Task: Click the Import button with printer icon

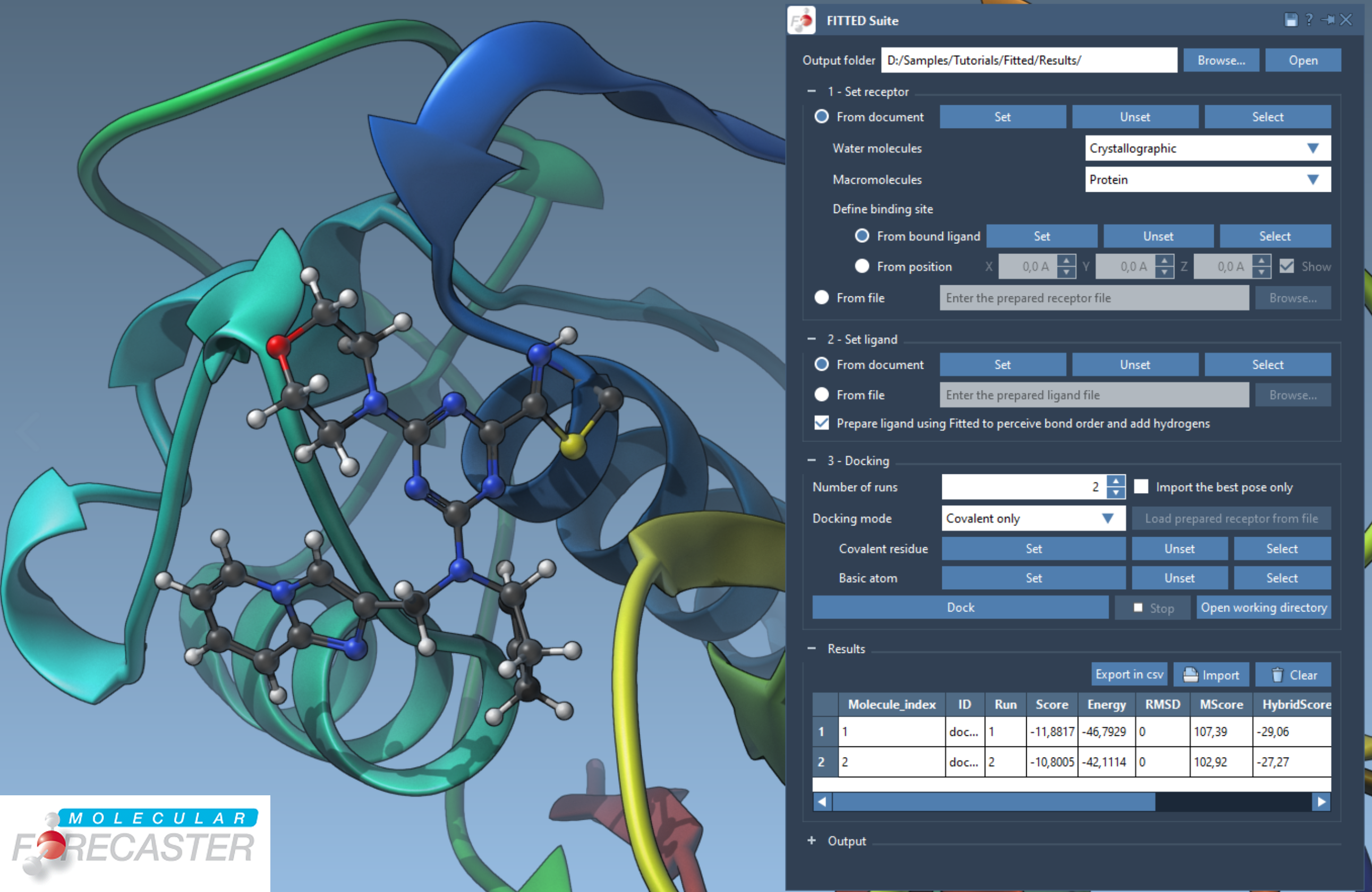Action: (1211, 675)
